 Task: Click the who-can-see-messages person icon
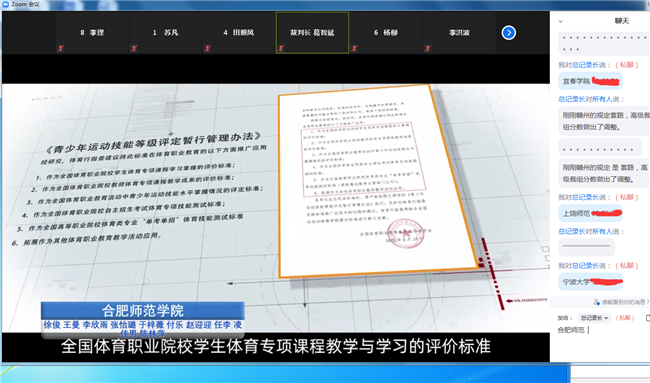[x=596, y=302]
